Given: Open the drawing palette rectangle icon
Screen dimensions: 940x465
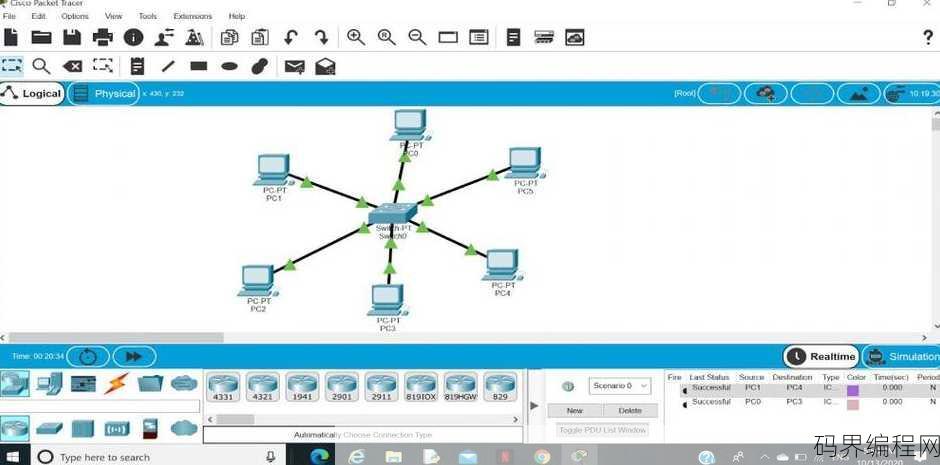Looking at the screenshot, I should pyautogui.click(x=448, y=38).
